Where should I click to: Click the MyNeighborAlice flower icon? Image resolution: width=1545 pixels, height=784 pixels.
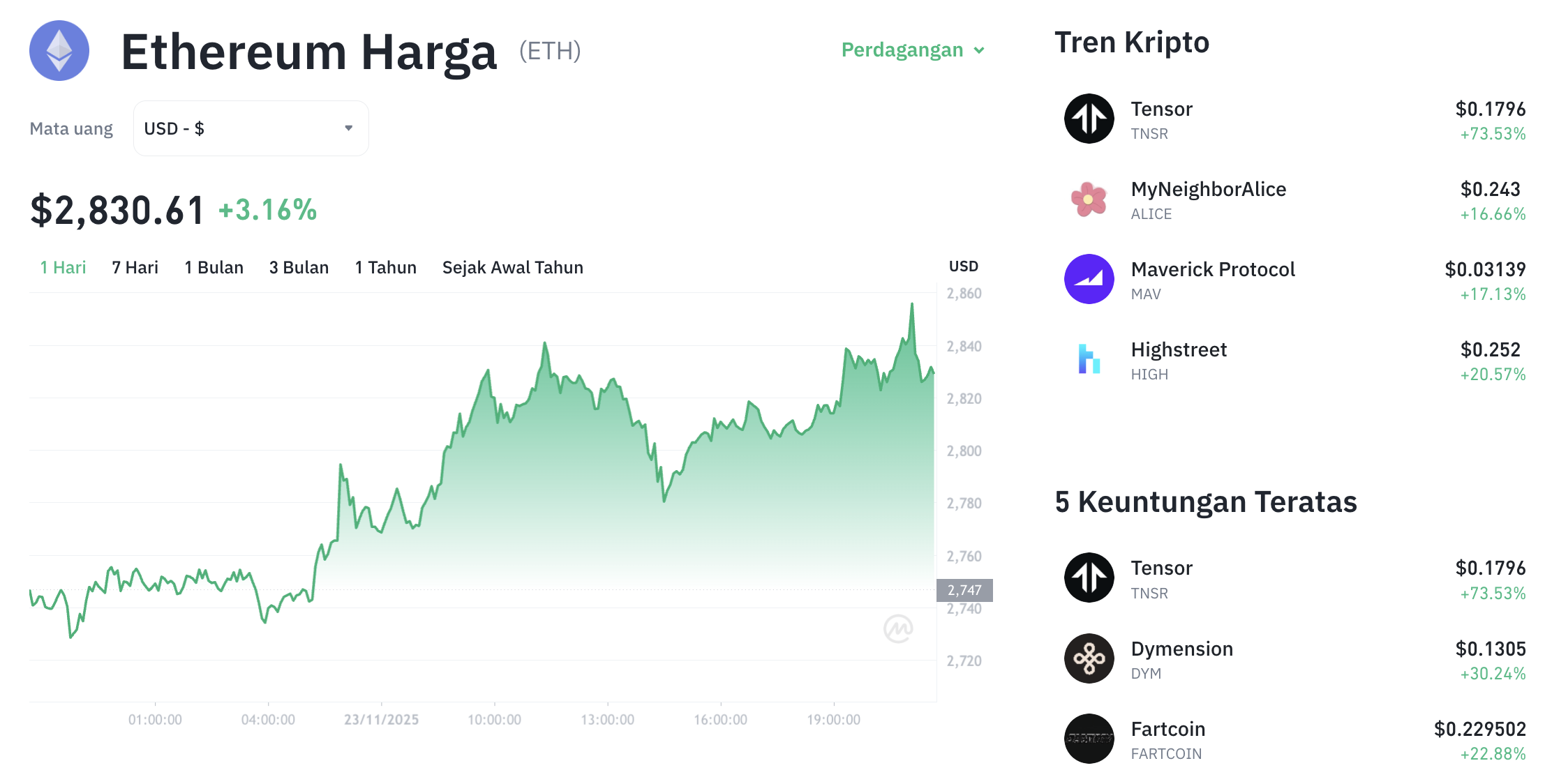(x=1089, y=199)
